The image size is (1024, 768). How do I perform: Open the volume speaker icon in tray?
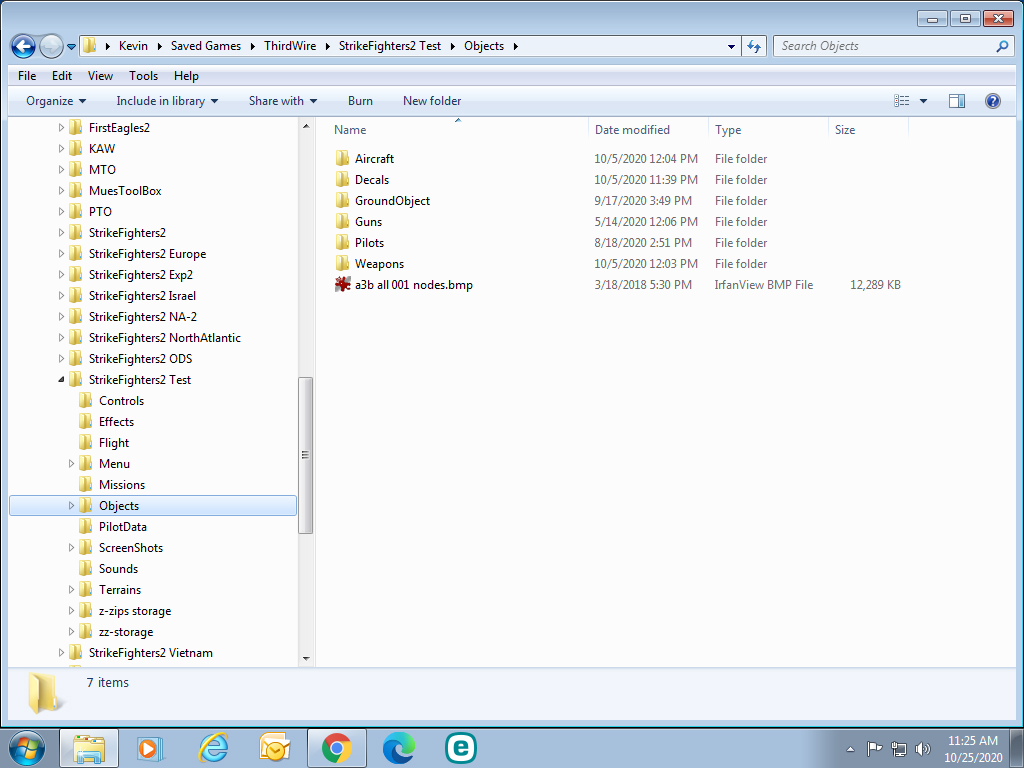[923, 748]
